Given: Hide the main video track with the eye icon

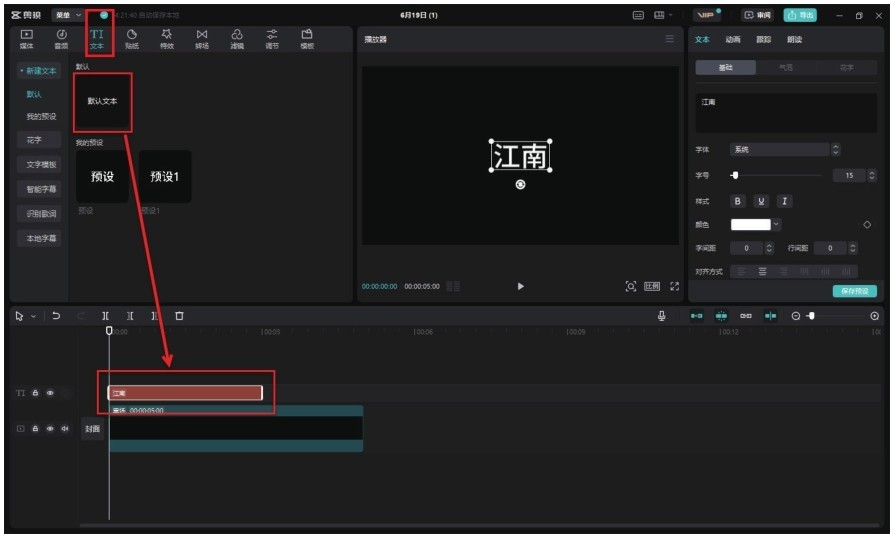Looking at the screenshot, I should [x=50, y=428].
